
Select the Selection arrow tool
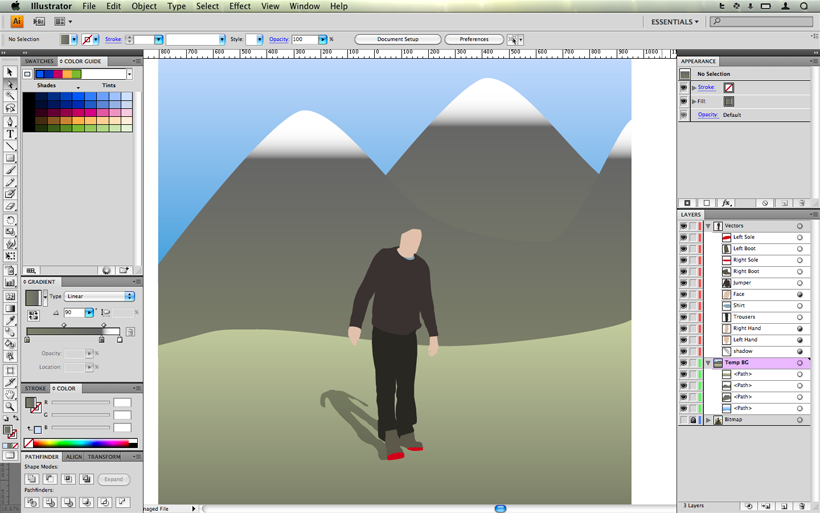point(9,72)
